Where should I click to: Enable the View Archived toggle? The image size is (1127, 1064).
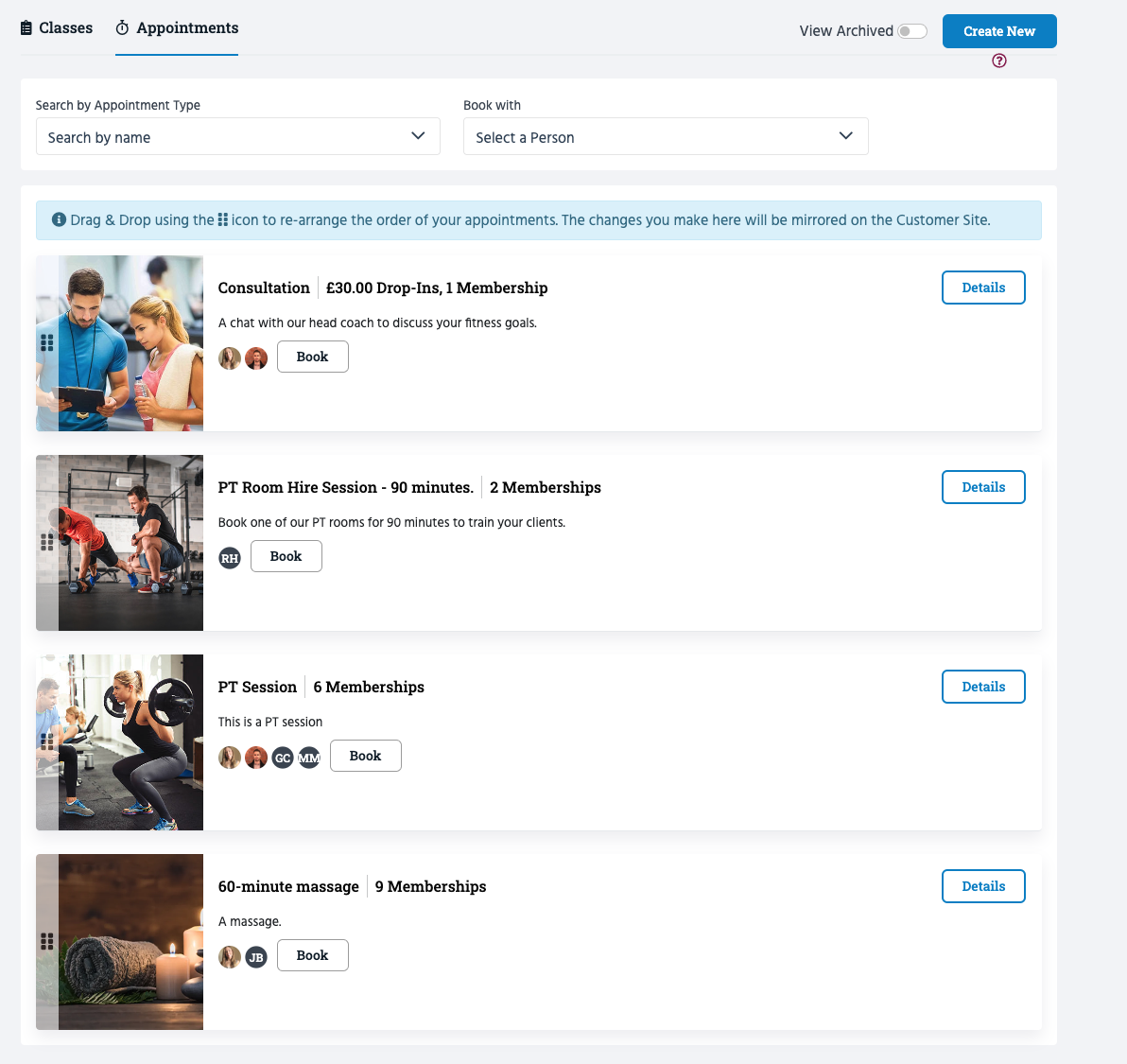912,30
